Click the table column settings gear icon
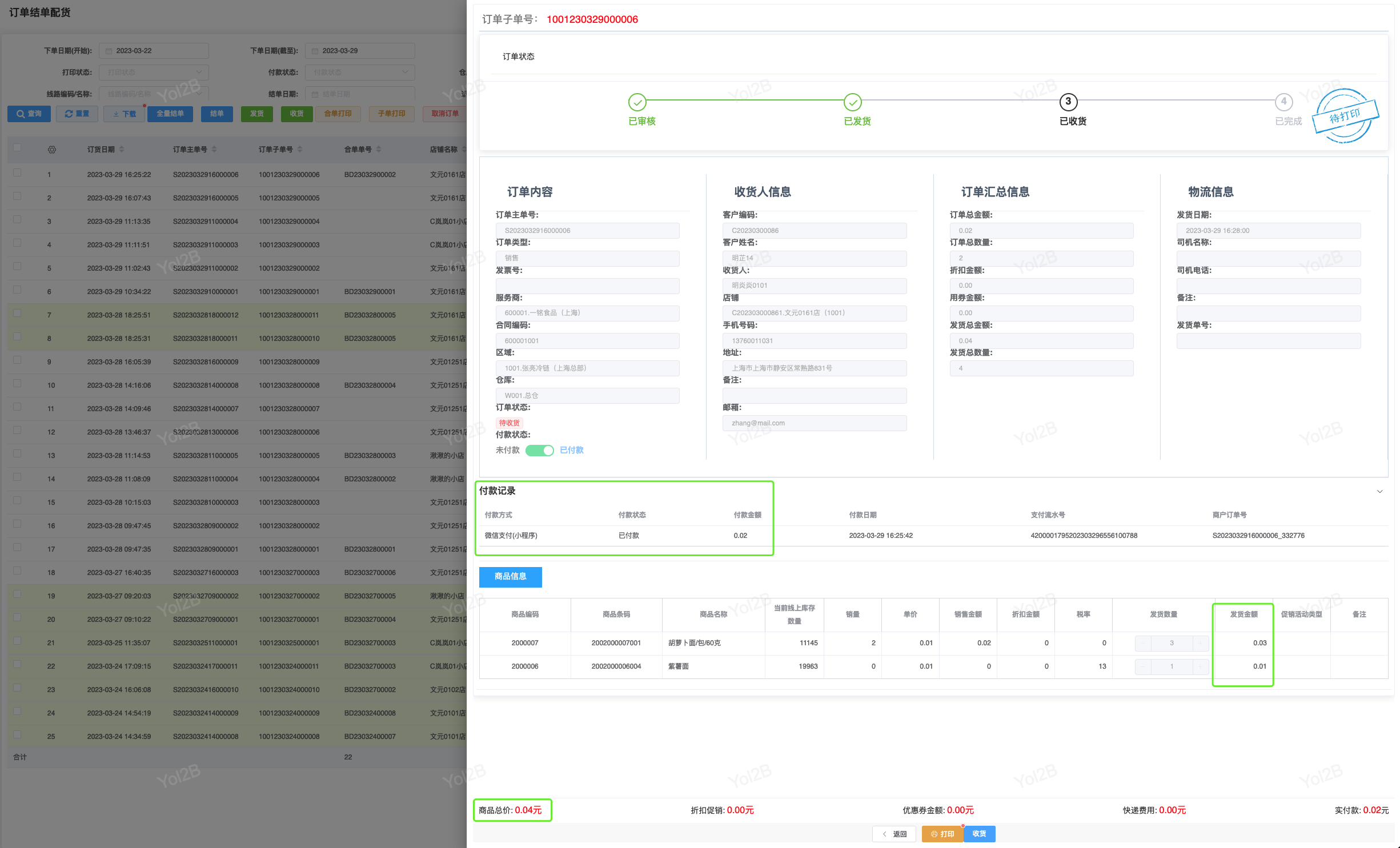Screen dimensions: 1400x848 [52, 150]
